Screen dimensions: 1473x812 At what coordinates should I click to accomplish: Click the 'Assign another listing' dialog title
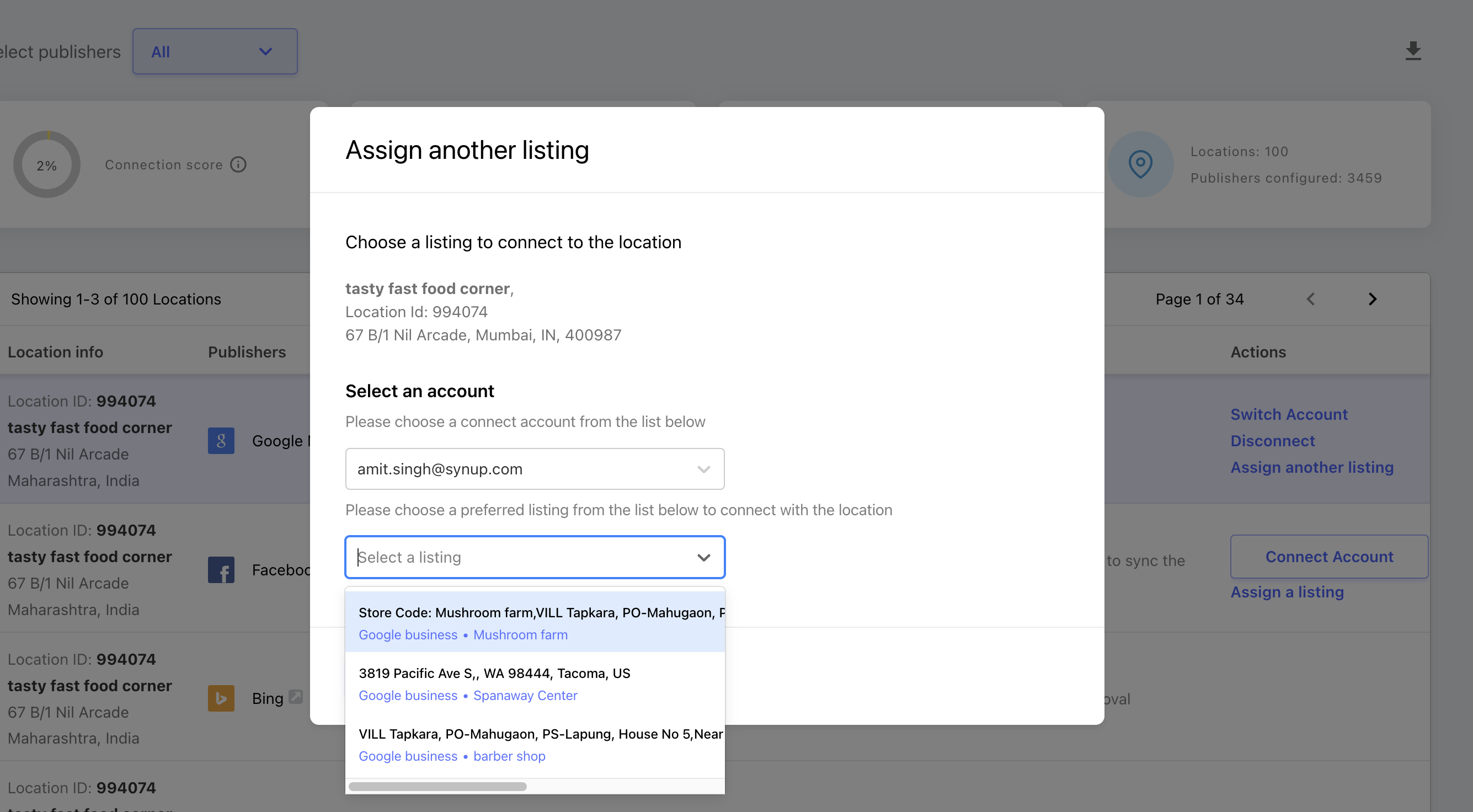coord(467,151)
